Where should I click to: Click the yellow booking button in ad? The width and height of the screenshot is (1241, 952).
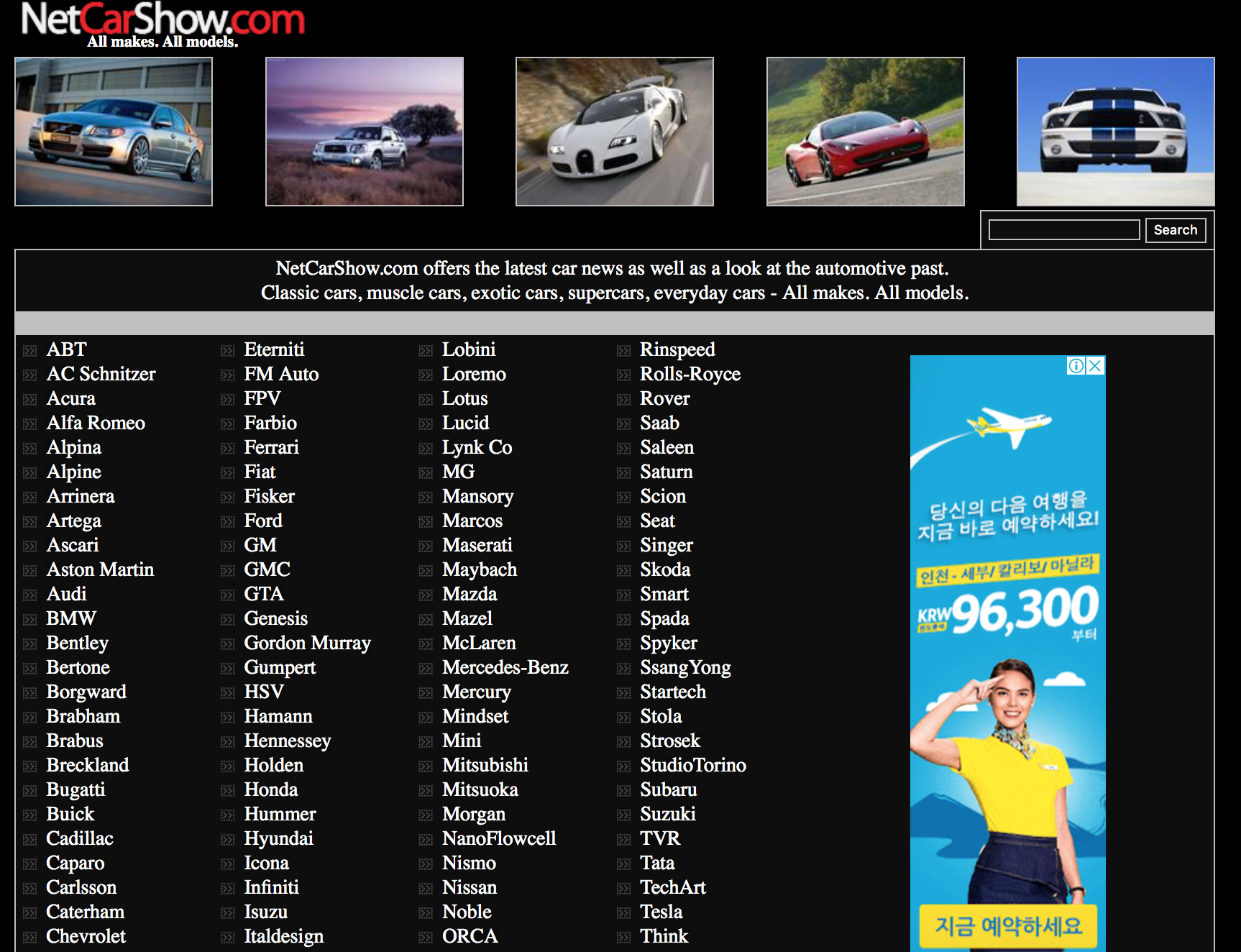[x=1008, y=925]
